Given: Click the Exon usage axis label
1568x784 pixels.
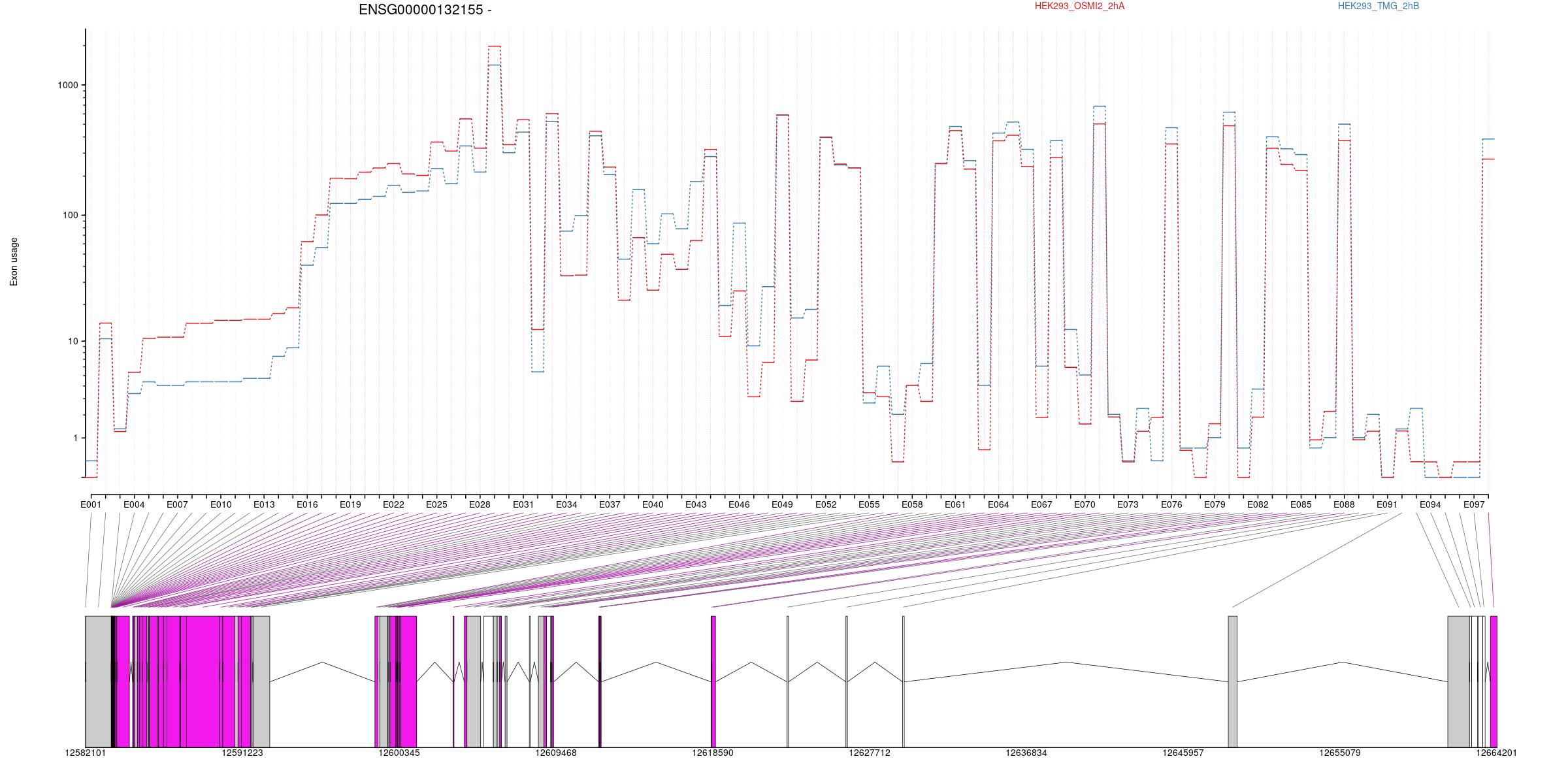Looking at the screenshot, I should coord(14,261).
